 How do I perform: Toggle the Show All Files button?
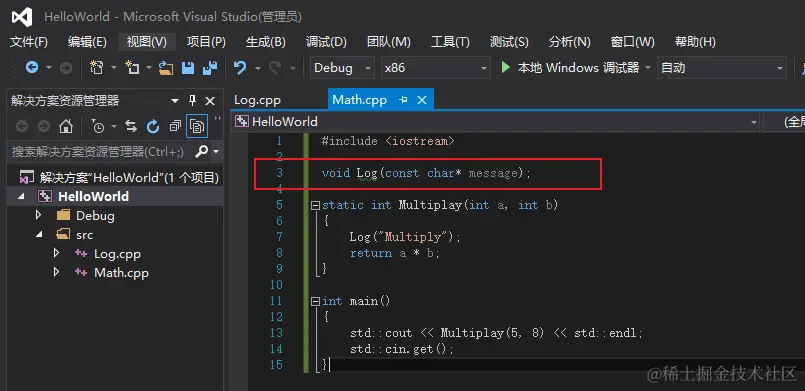pos(197,126)
